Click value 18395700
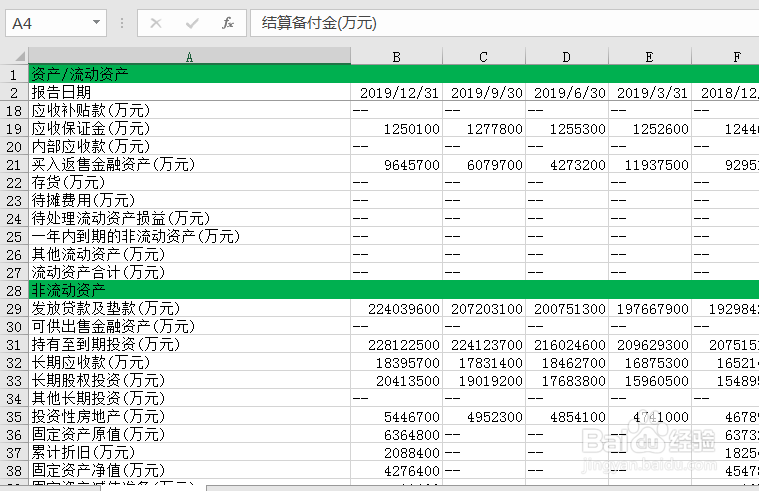Screen dimensions: 759x491 (396, 362)
